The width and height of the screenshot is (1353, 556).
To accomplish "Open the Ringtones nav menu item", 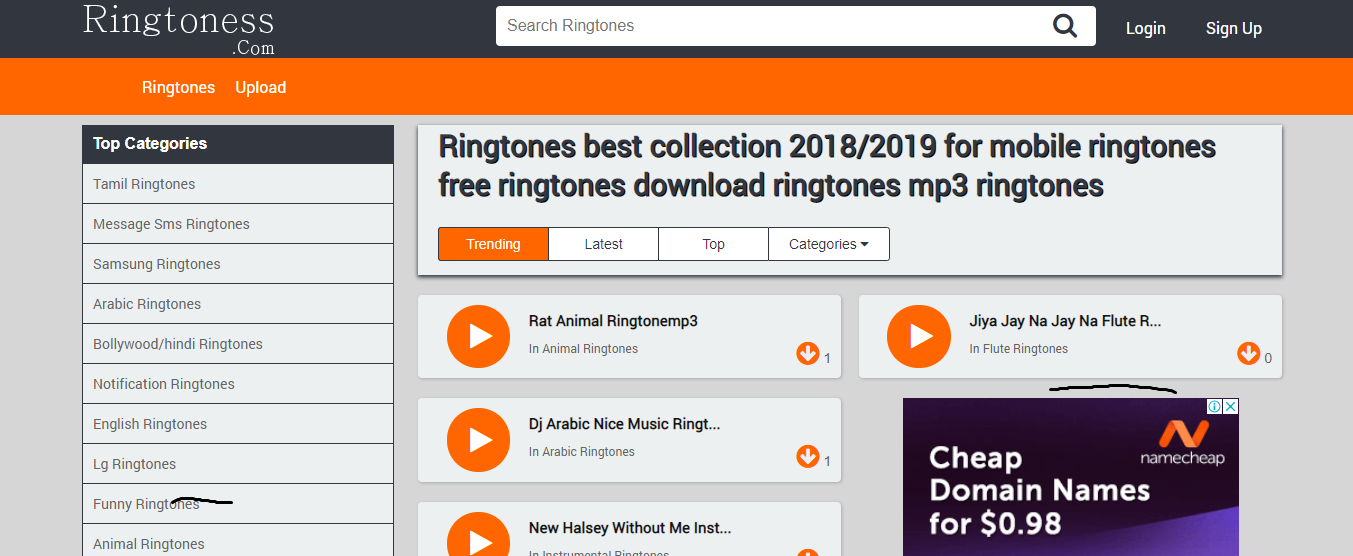I will 178,87.
